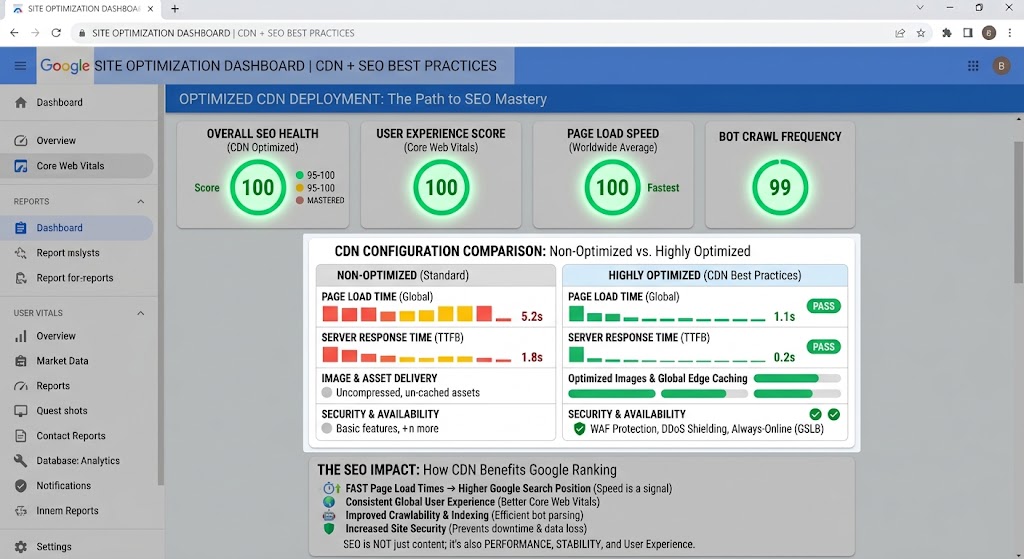
Task: Open the account avatar B in header
Action: (x=1001, y=66)
